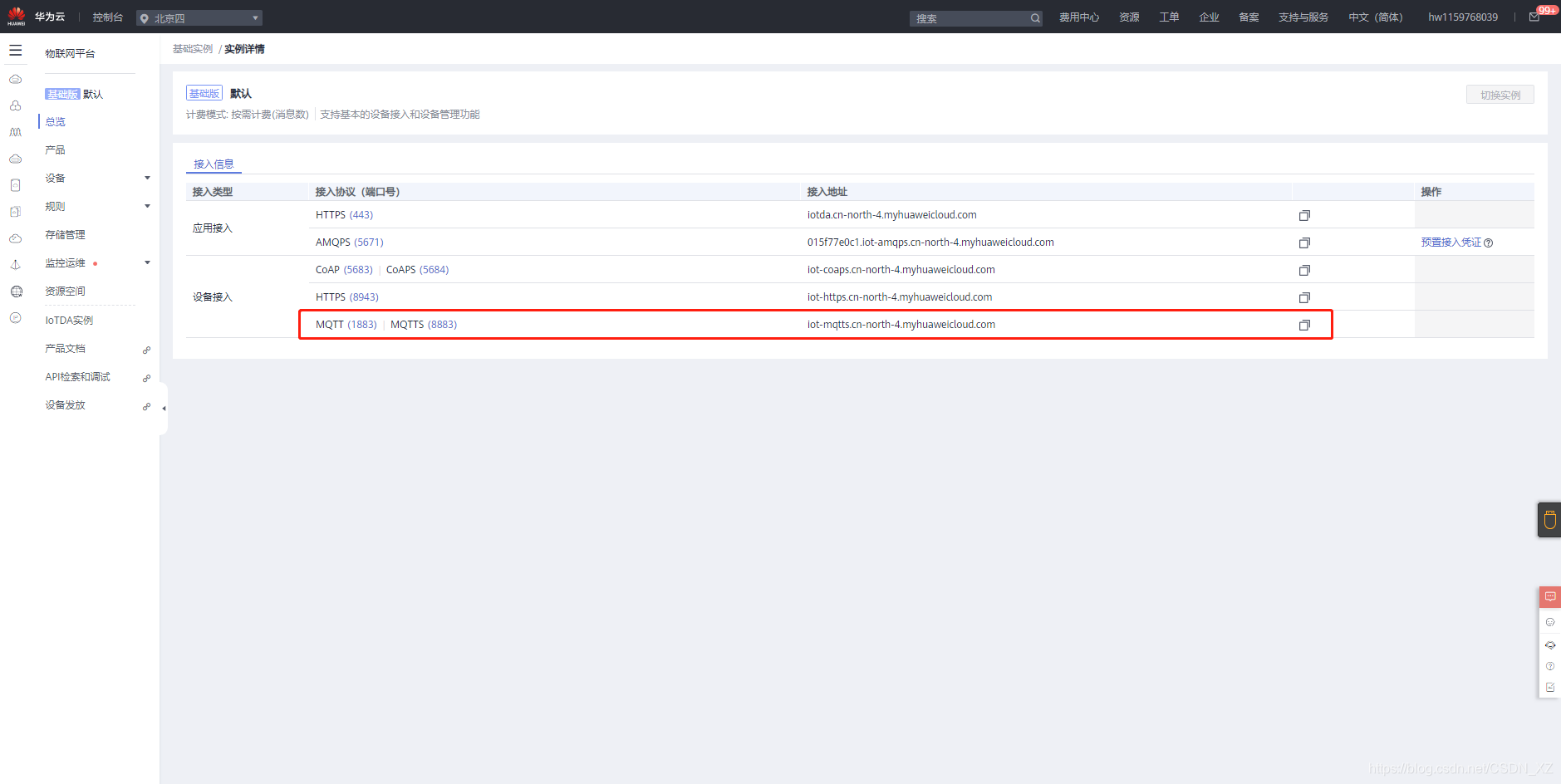
Task: Open 备案 in the top bar
Action: coord(1249,17)
